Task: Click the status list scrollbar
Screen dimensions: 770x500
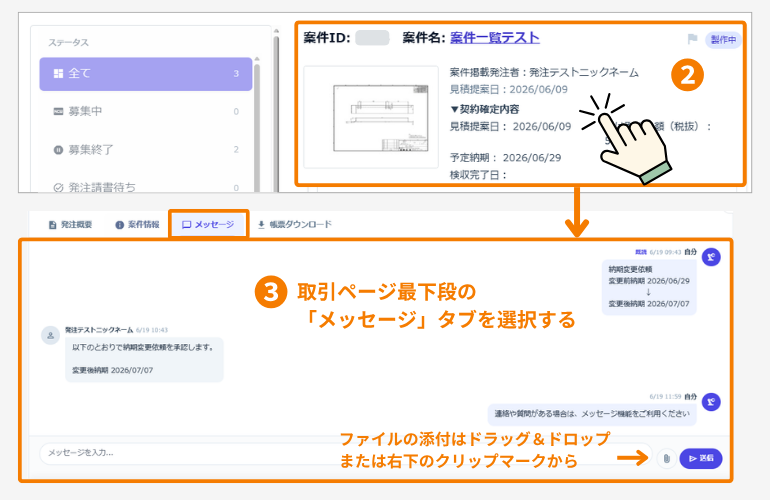Action: pyautogui.click(x=257, y=123)
